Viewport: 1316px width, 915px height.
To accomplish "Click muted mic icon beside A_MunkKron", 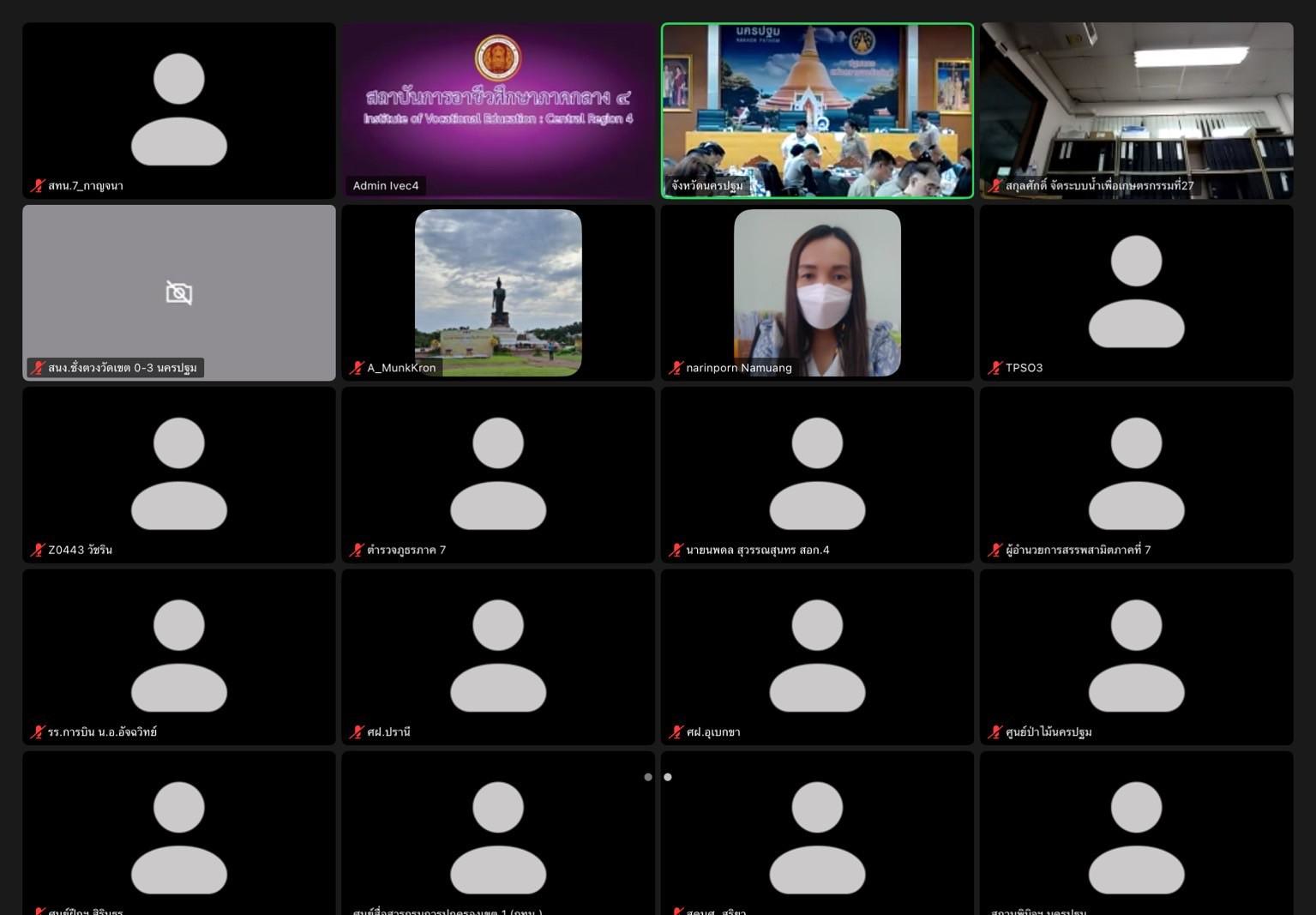I will [x=357, y=368].
